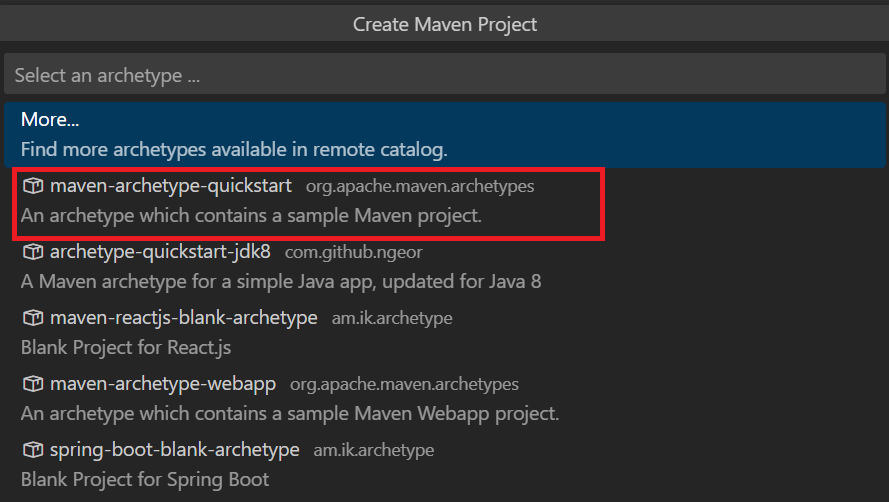Click the Create Maven Project title
This screenshot has height=502, width=889.
click(444, 24)
